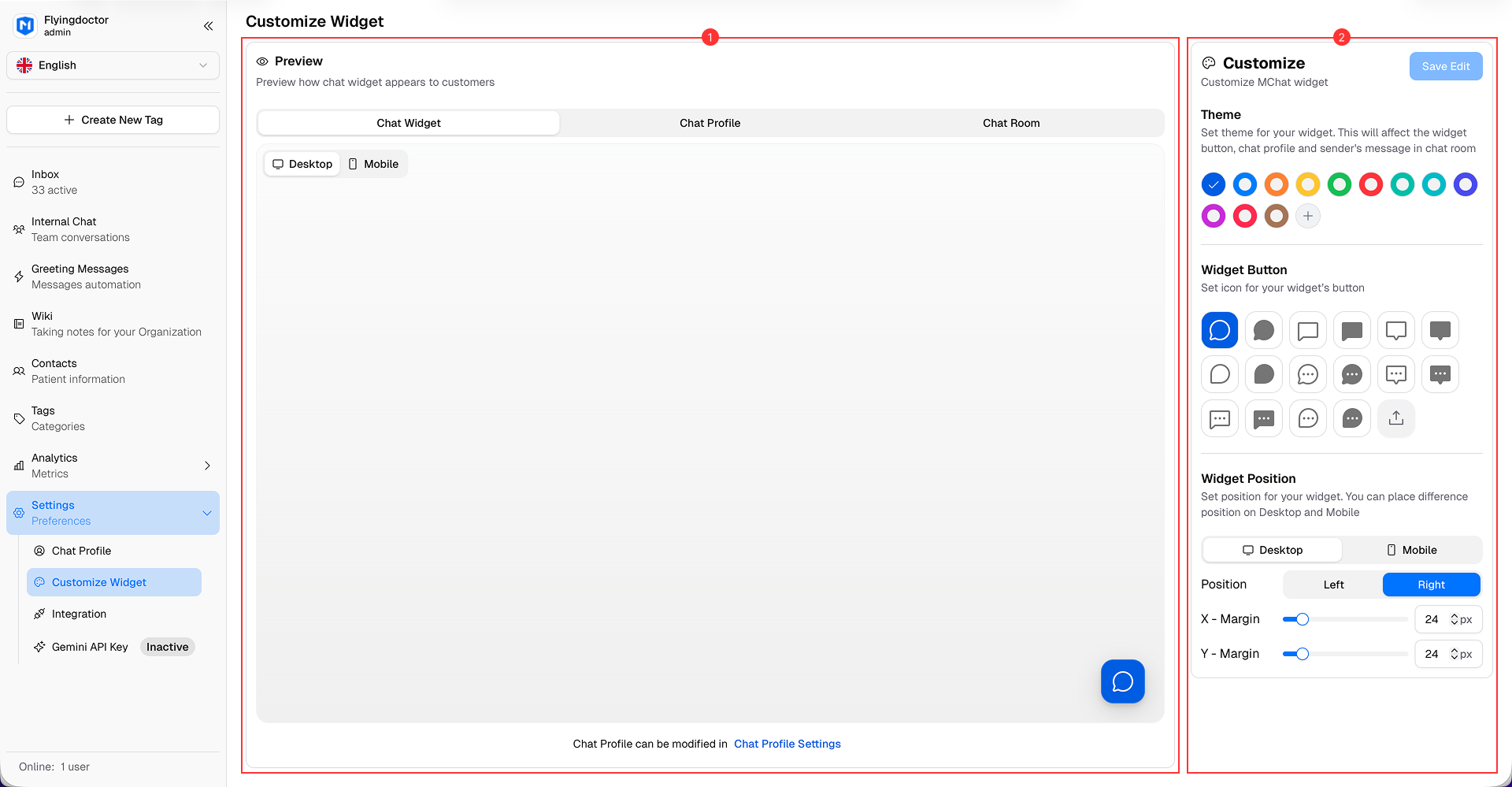Click the floating chat widget preview button
The image size is (1512, 787).
click(x=1122, y=681)
